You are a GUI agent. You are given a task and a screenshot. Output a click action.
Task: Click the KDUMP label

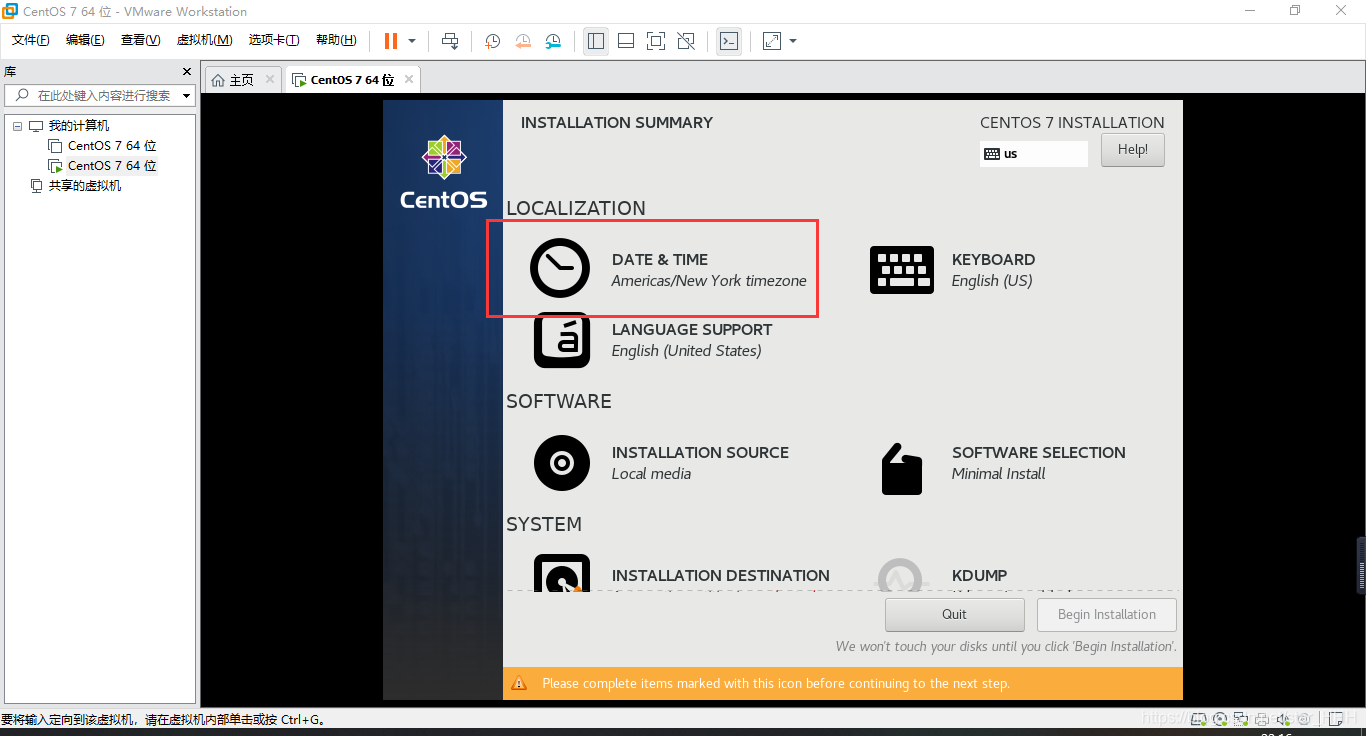pyautogui.click(x=980, y=575)
